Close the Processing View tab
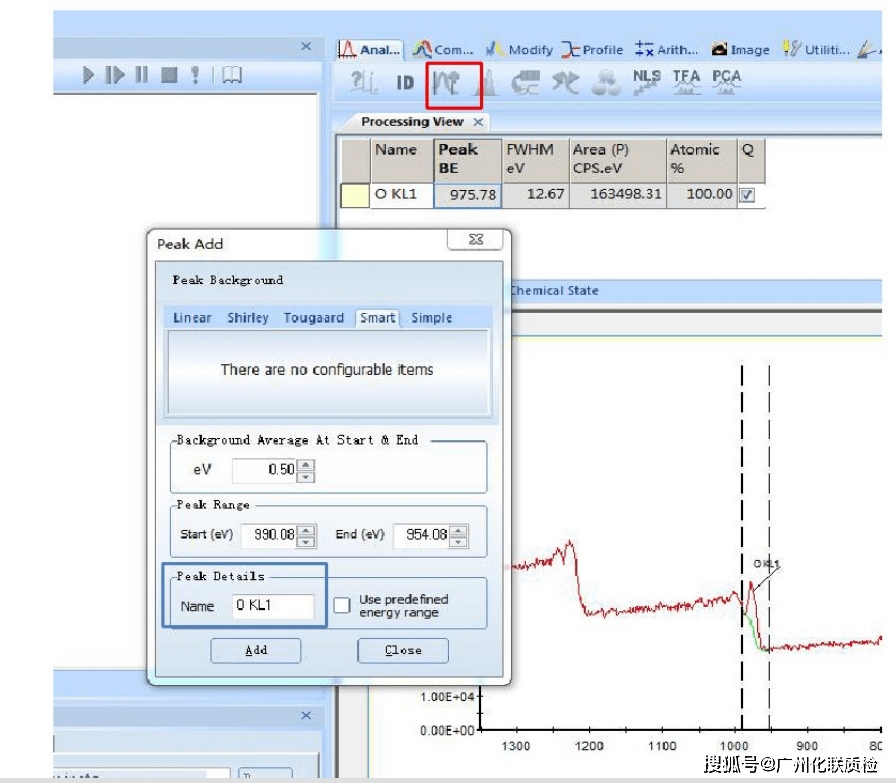Screen dimensions: 896x783 click(x=478, y=122)
